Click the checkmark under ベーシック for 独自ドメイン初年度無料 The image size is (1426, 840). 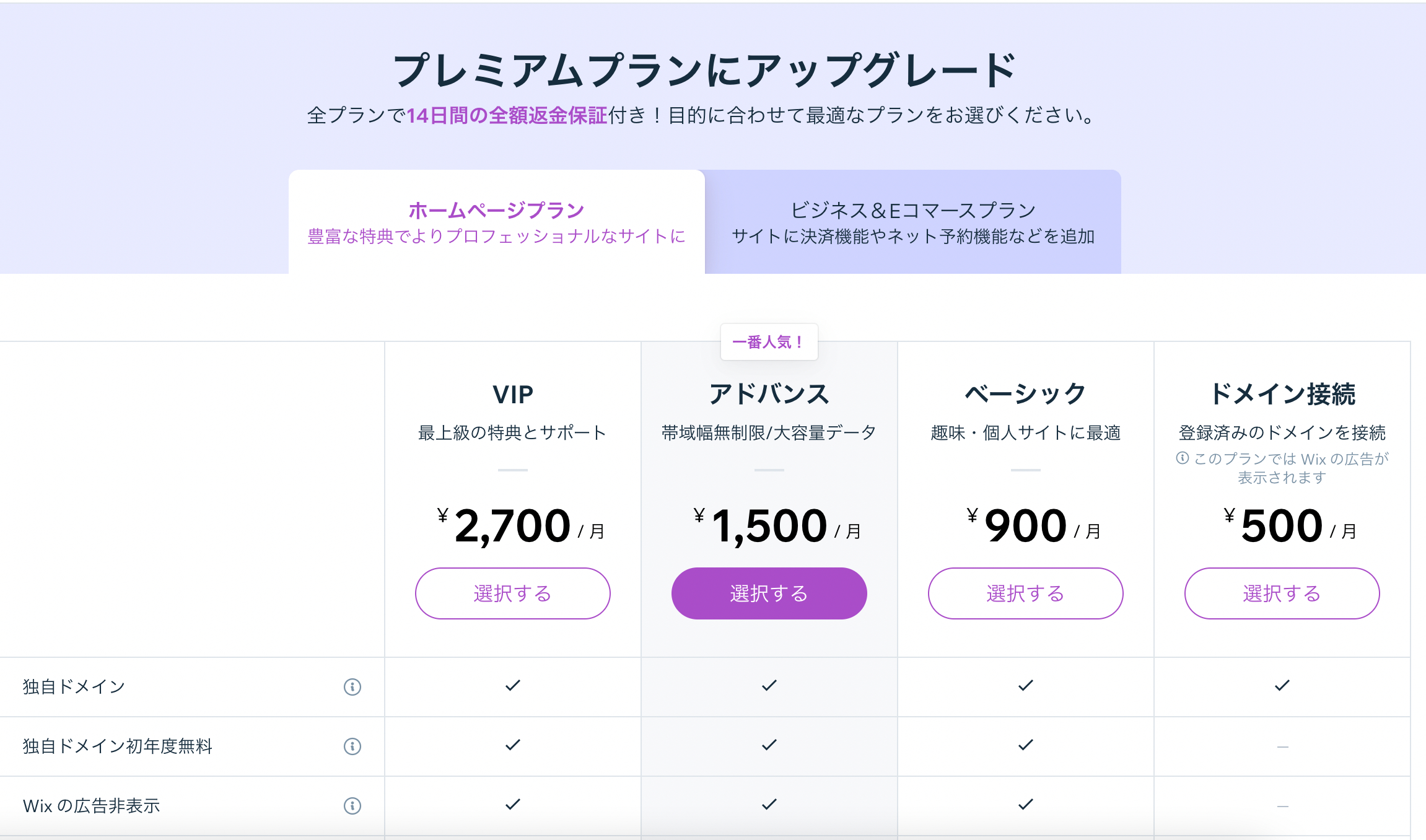click(x=1025, y=746)
